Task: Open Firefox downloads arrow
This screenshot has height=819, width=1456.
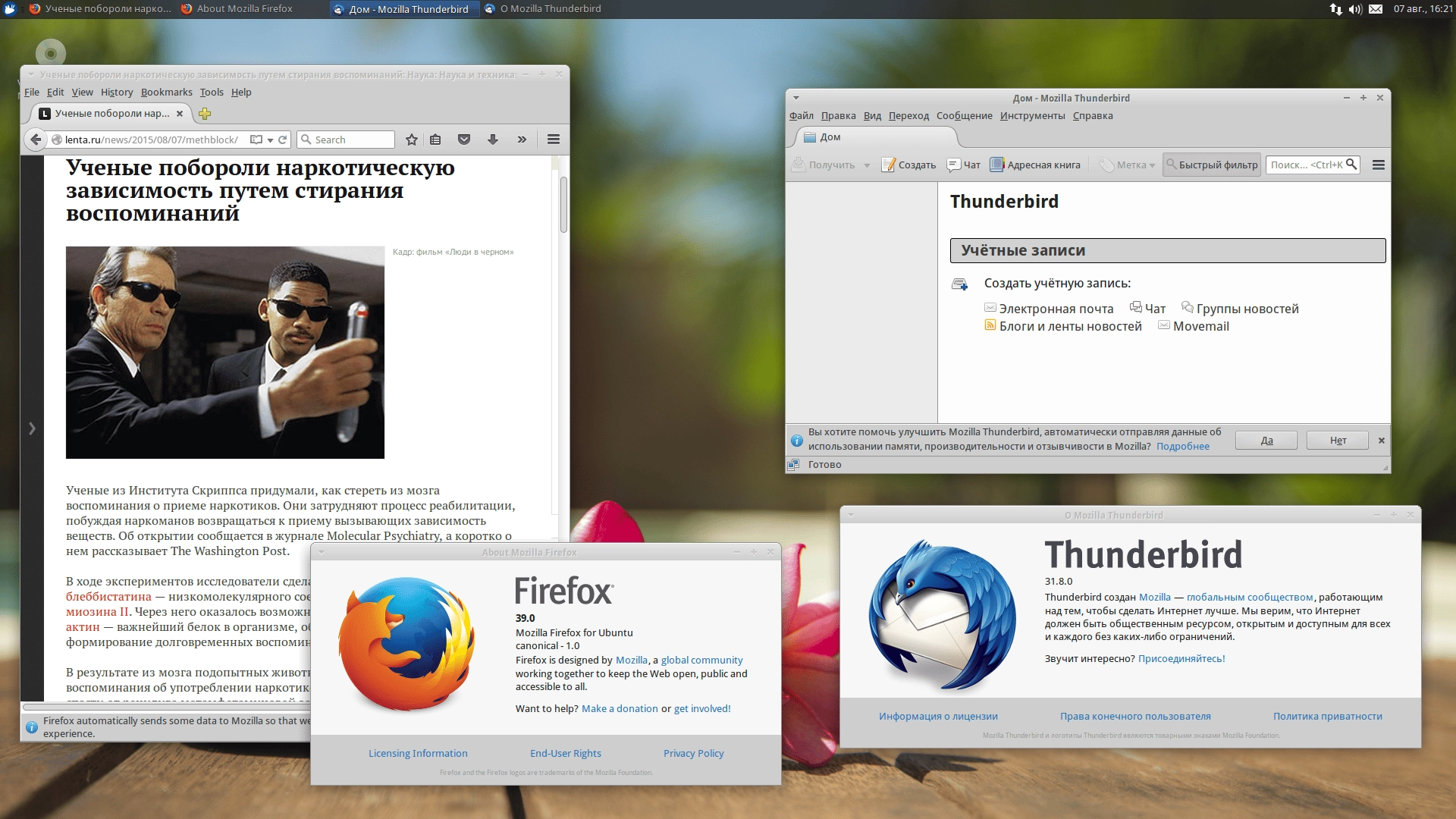Action: (x=493, y=140)
